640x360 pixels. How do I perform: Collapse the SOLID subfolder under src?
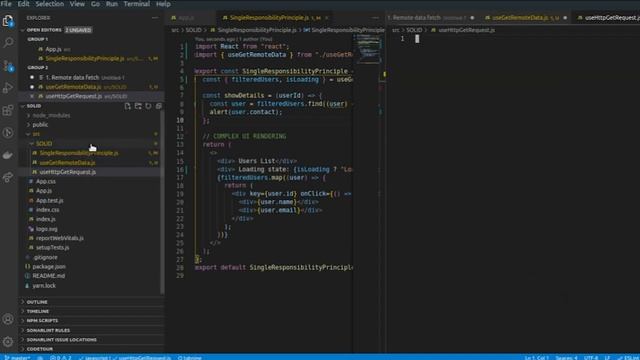pos(44,144)
